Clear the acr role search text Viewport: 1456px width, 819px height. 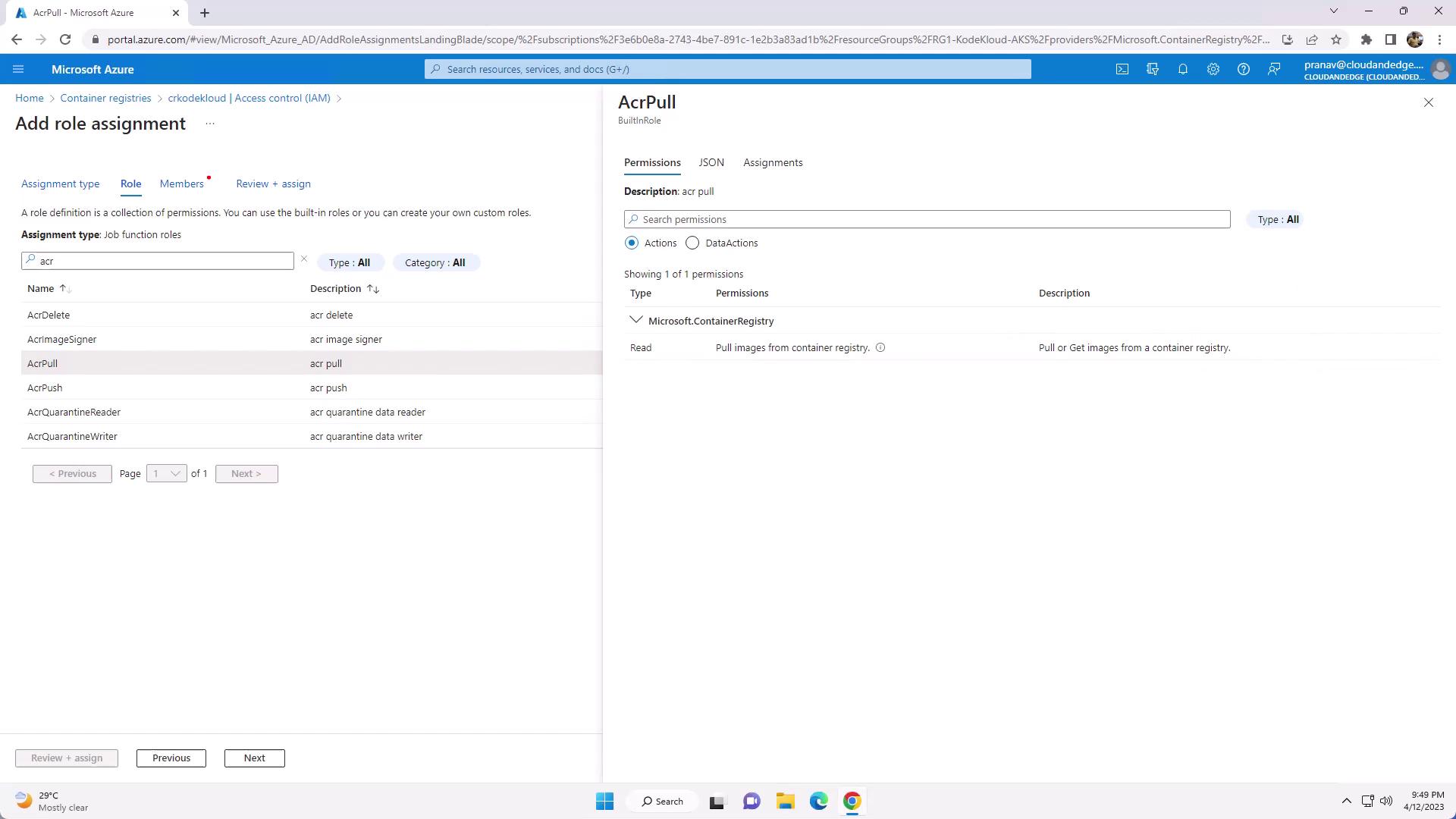(304, 259)
